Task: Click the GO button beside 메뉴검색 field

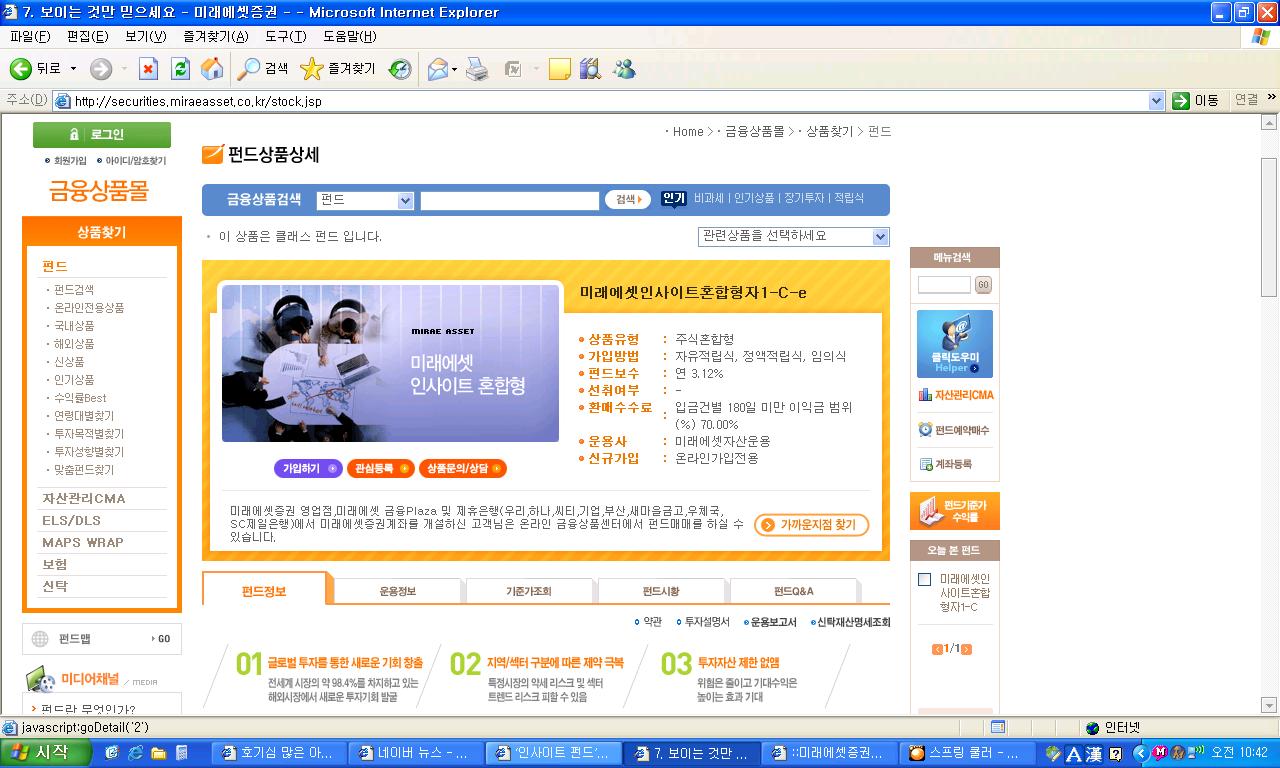Action: (x=983, y=285)
